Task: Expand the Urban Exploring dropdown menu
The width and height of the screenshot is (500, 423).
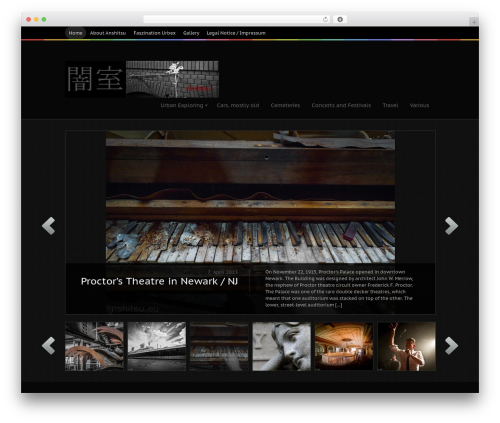Action: [x=184, y=105]
